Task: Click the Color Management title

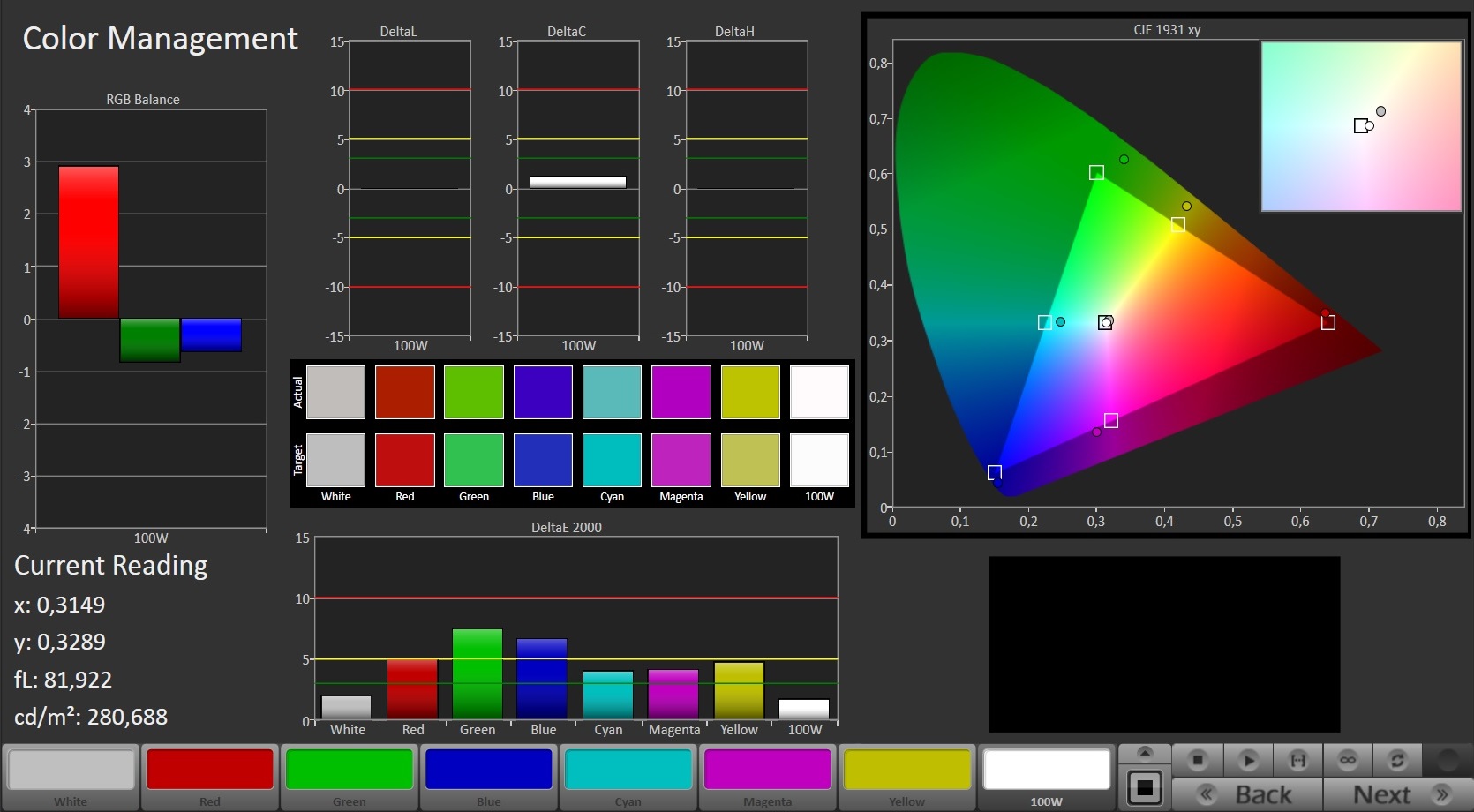Action: coord(160,39)
